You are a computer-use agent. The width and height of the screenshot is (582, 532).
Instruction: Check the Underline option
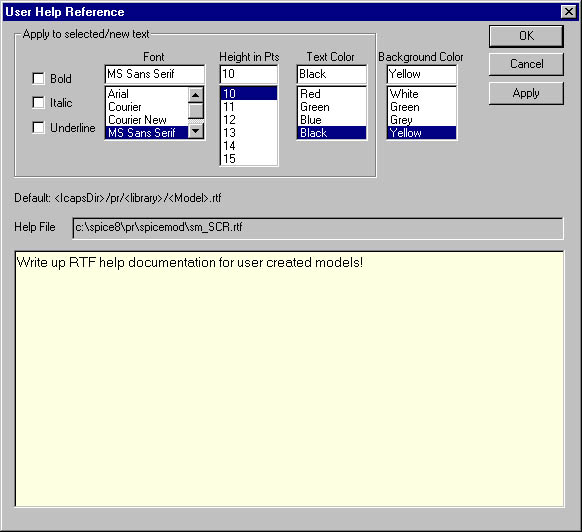pyautogui.click(x=39, y=127)
